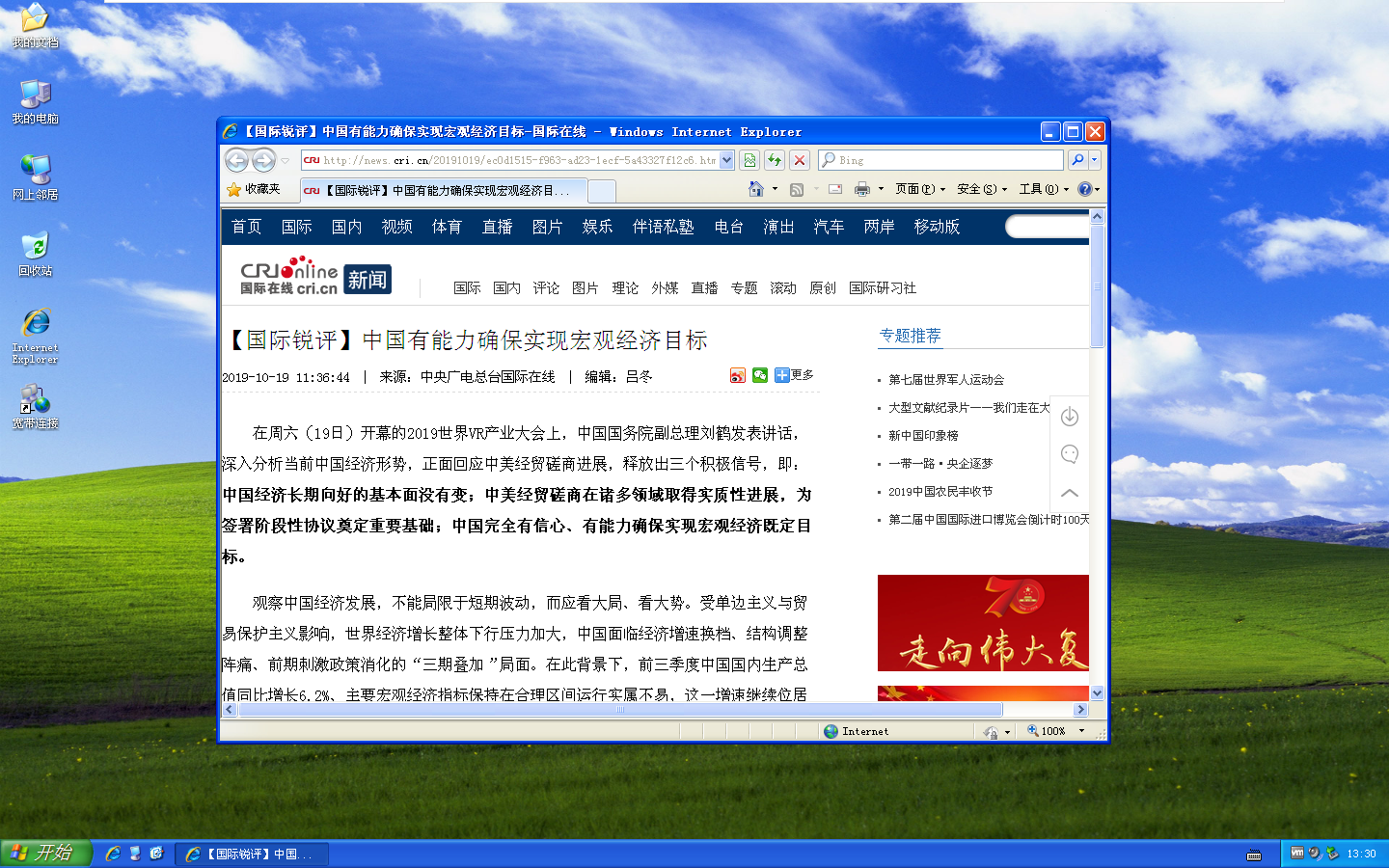Select the 网上邻居 desktop icon

[x=35, y=177]
